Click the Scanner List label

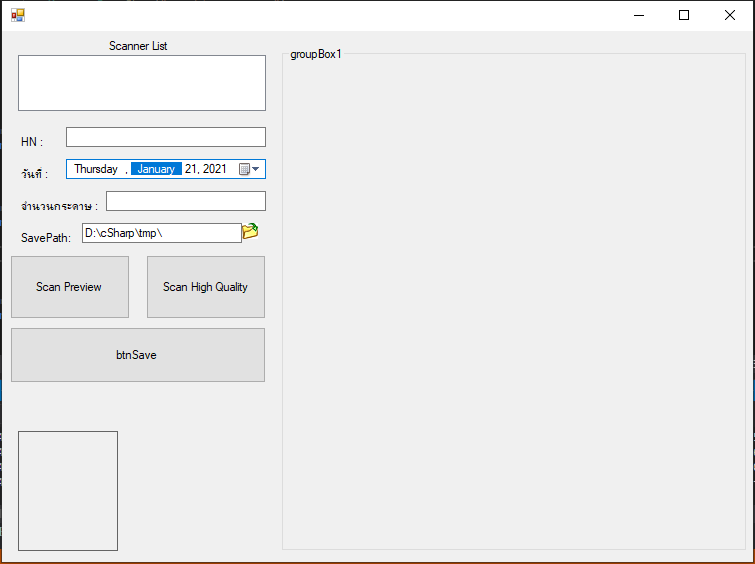[x=138, y=46]
